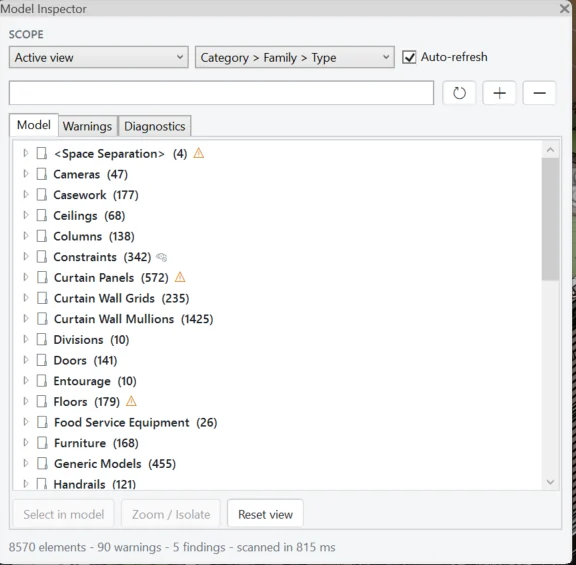Expand the Casework node
This screenshot has width=576, height=565.
(x=25, y=194)
